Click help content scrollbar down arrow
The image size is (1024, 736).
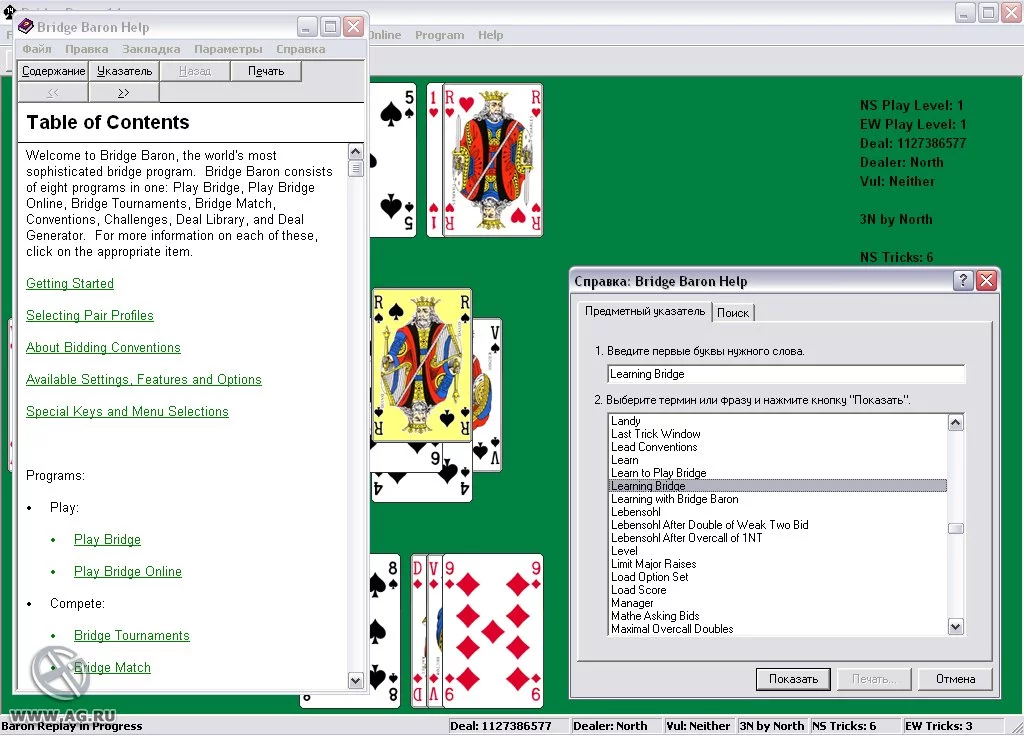pyautogui.click(x=355, y=680)
